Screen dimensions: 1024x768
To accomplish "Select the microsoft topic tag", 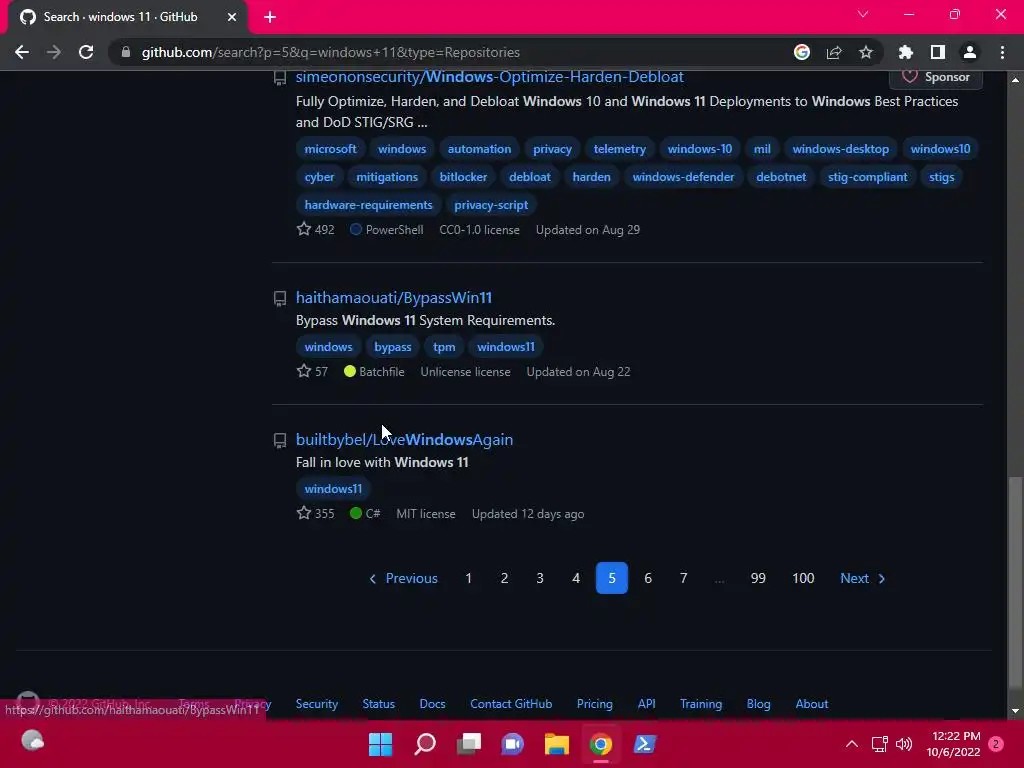I will coord(330,149).
